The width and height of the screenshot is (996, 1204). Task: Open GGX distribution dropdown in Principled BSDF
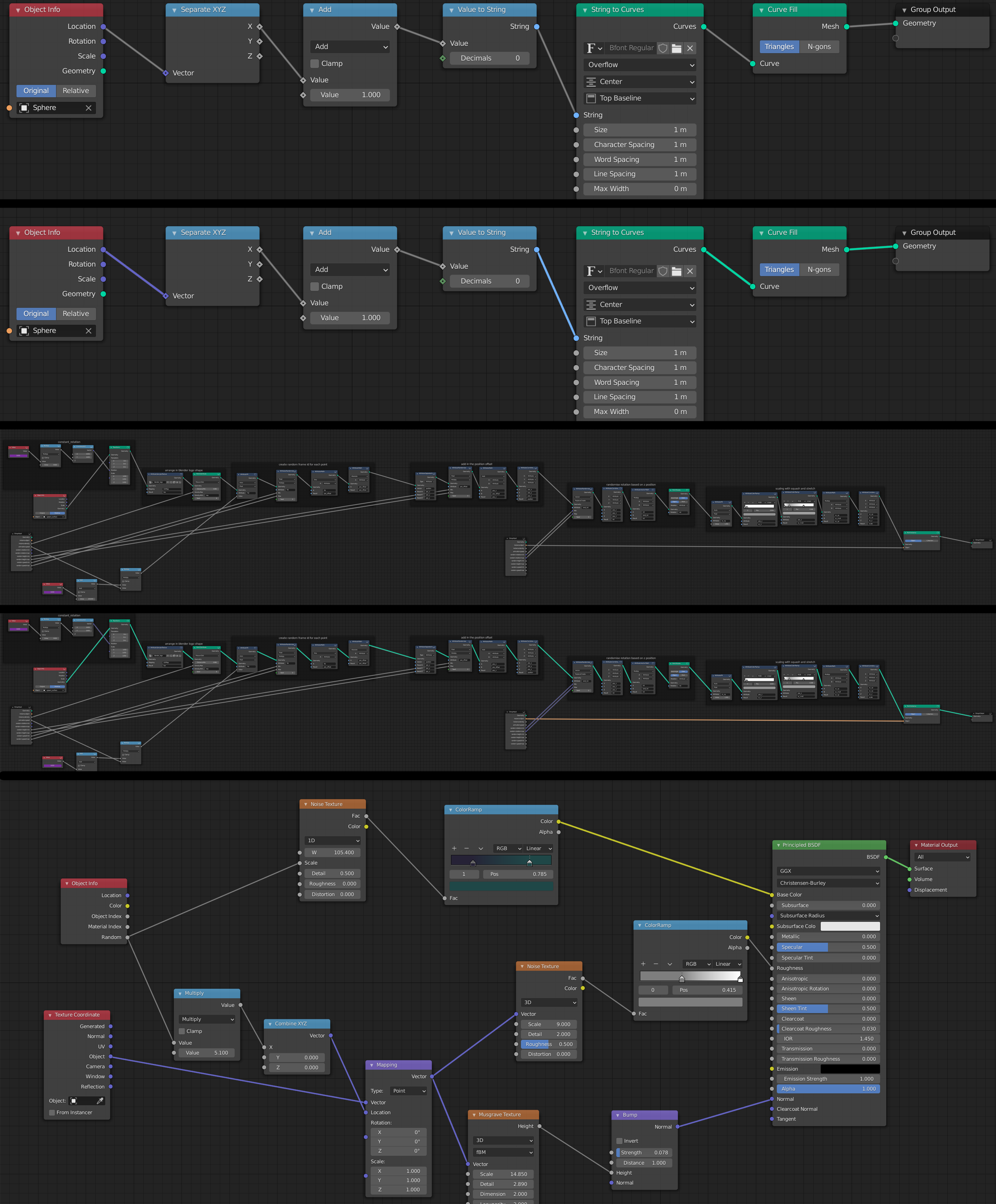pos(829,871)
